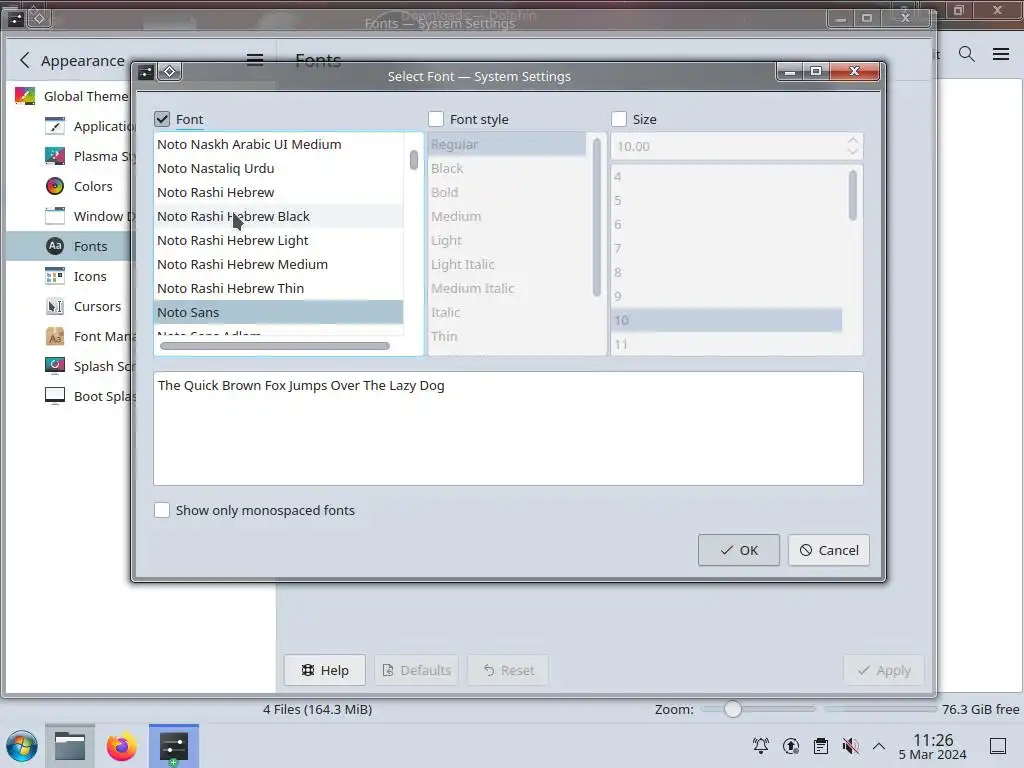Tick the Font checkbox
Image resolution: width=1024 pixels, height=768 pixels.
click(x=162, y=119)
